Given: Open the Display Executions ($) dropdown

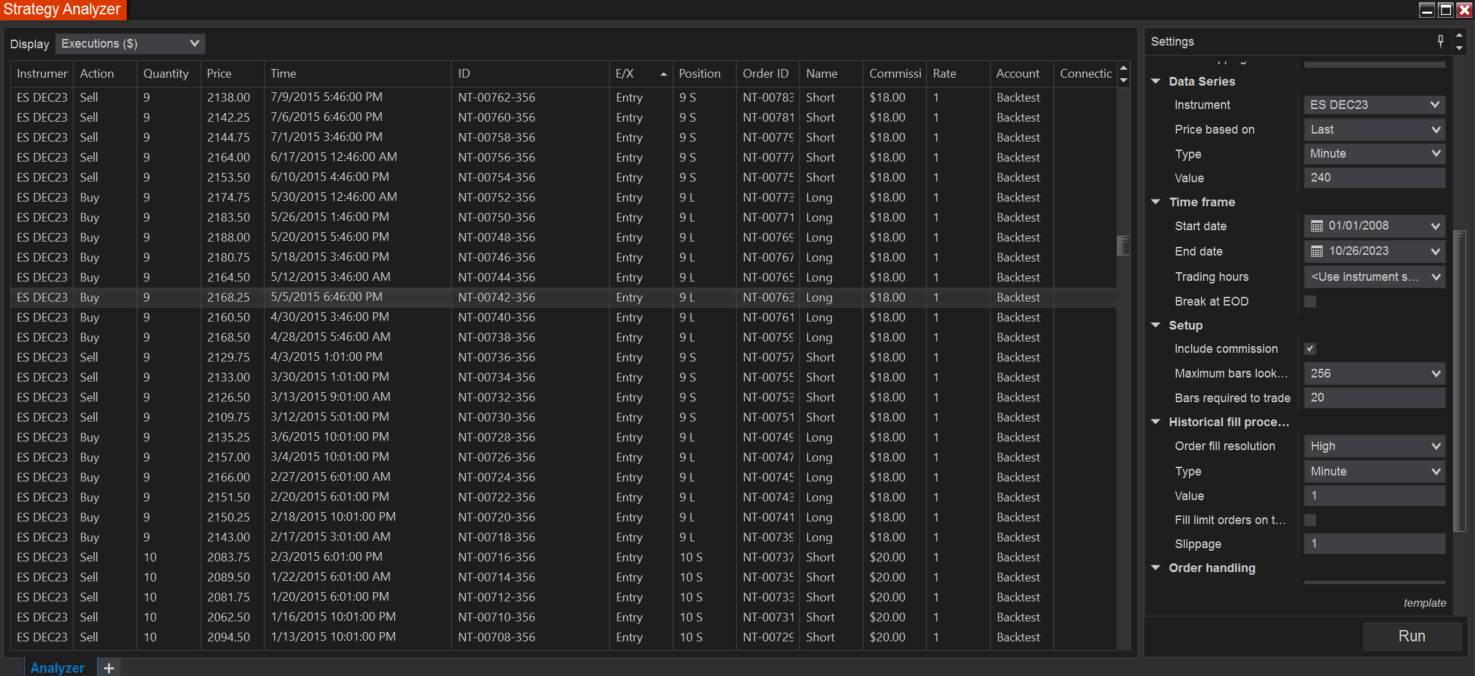Looking at the screenshot, I should (x=130, y=44).
